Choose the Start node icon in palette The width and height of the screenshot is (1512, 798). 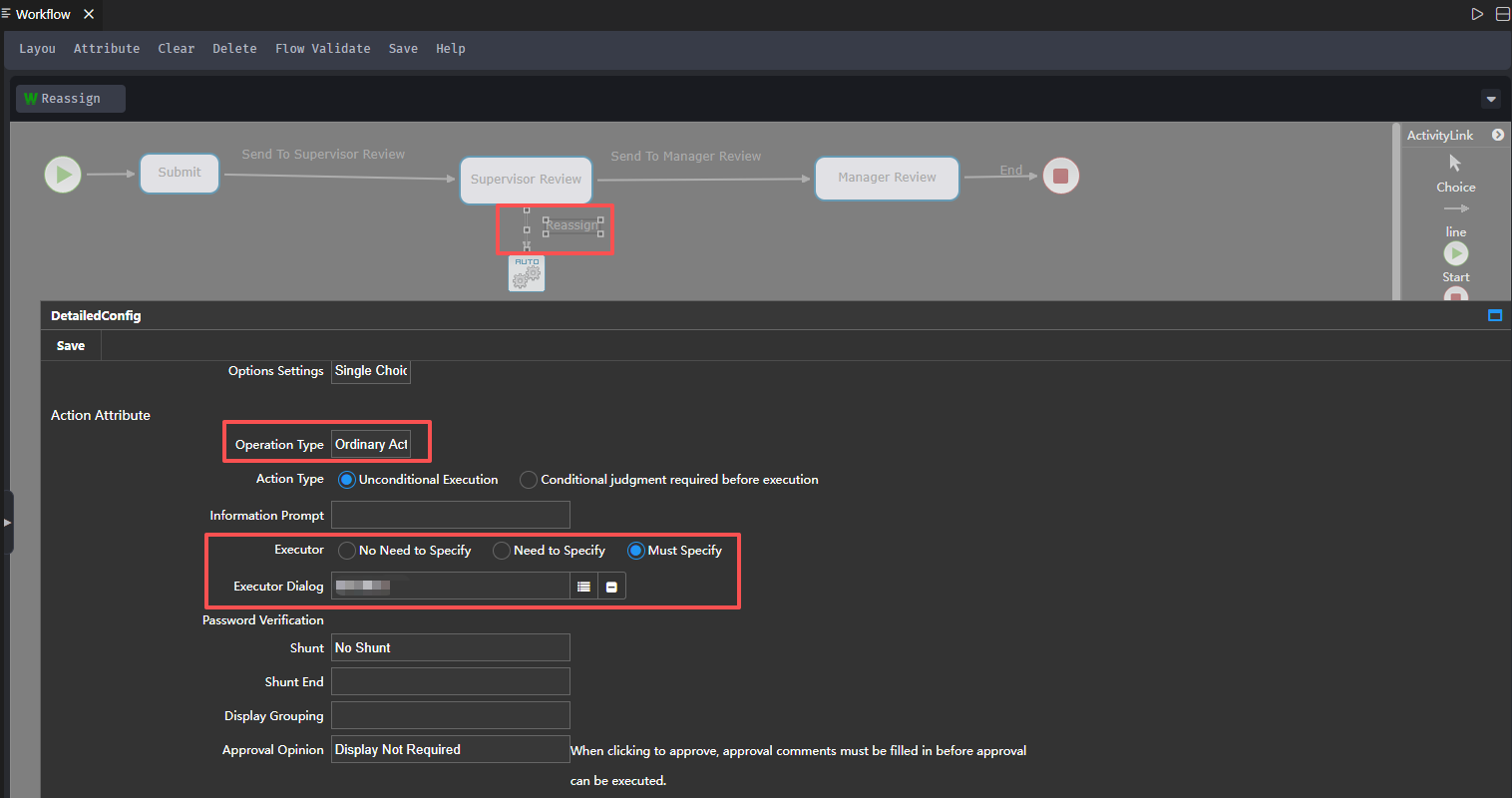(x=1455, y=253)
